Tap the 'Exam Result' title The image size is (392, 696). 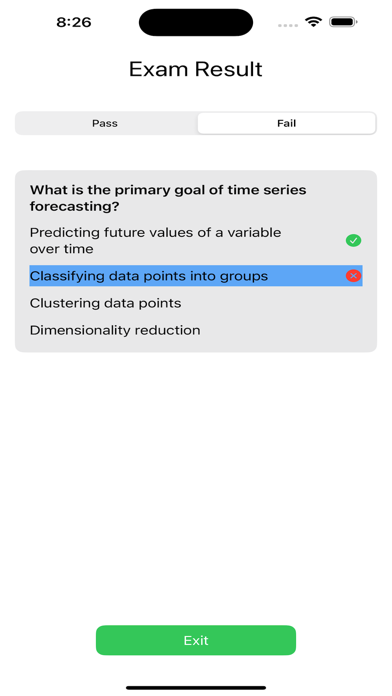[x=196, y=69]
